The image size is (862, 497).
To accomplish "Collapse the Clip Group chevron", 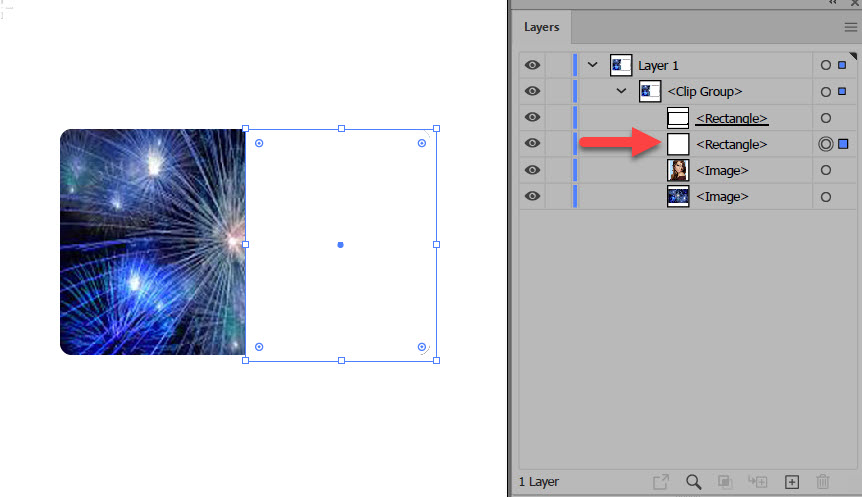I will (x=621, y=91).
